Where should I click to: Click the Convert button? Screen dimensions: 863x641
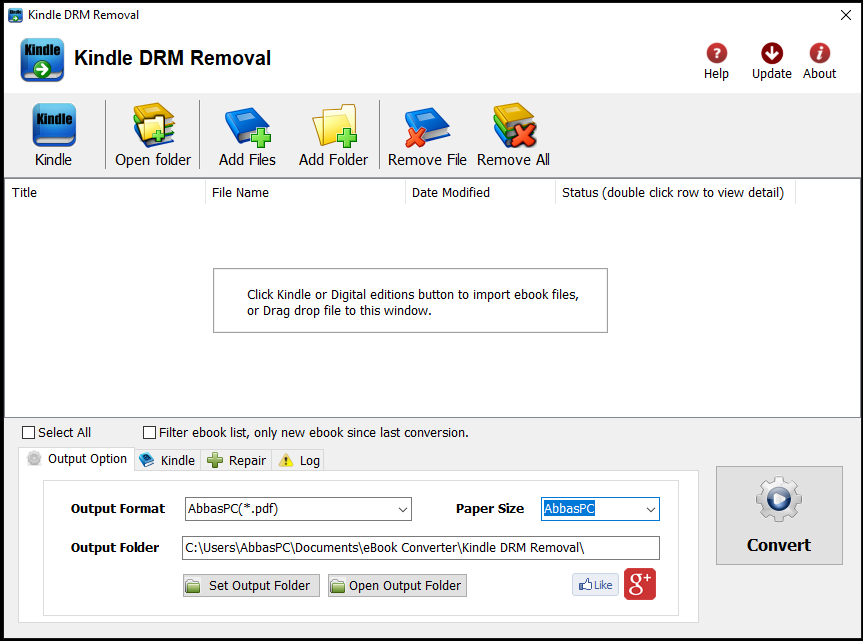(779, 516)
